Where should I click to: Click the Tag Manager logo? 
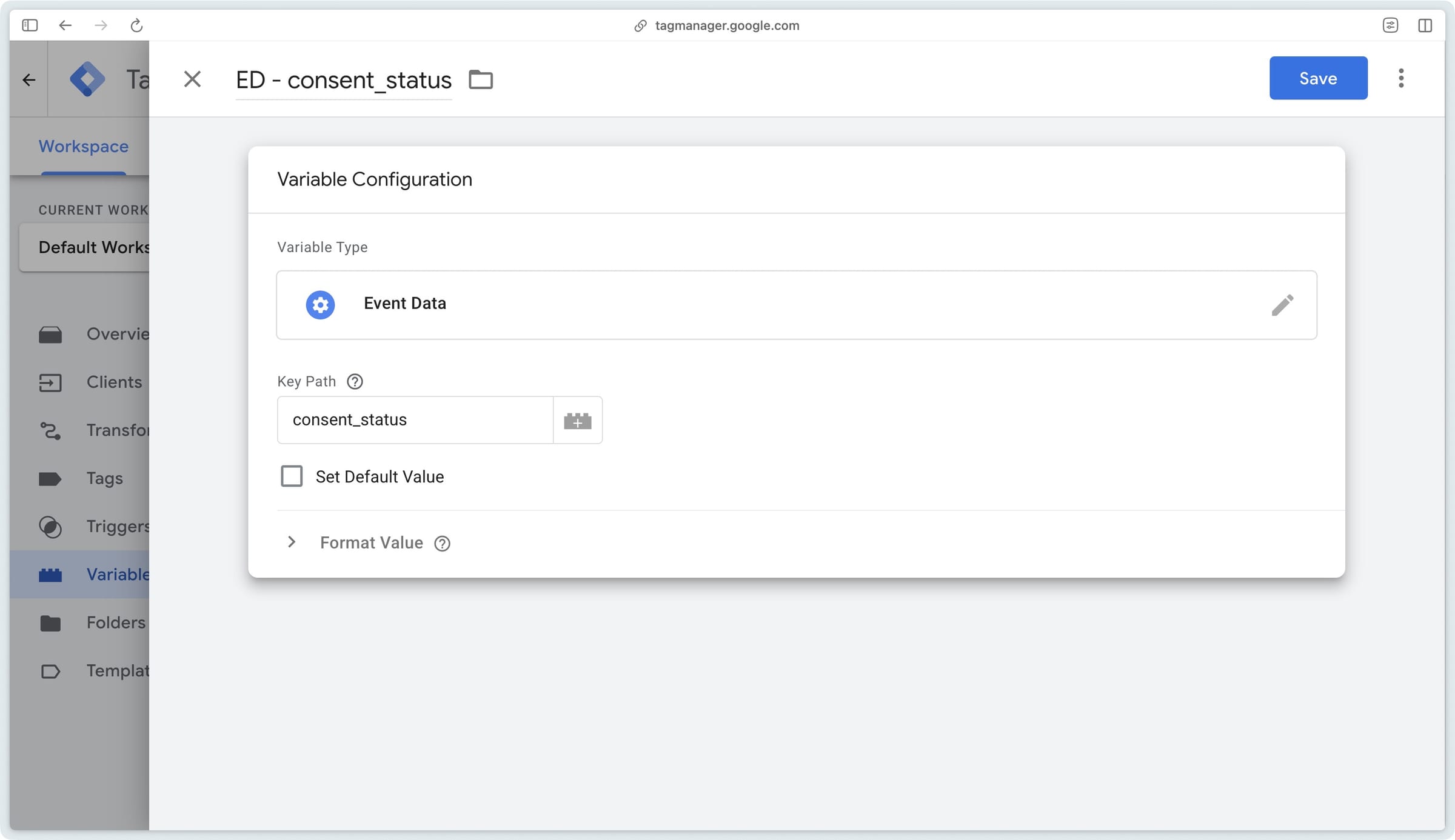point(87,79)
